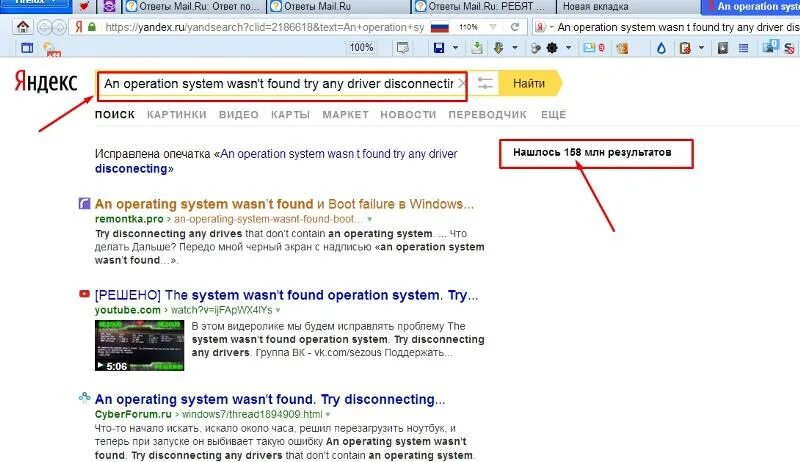Click the mail counter icon showing 0
The image size is (800, 462).
[594, 48]
